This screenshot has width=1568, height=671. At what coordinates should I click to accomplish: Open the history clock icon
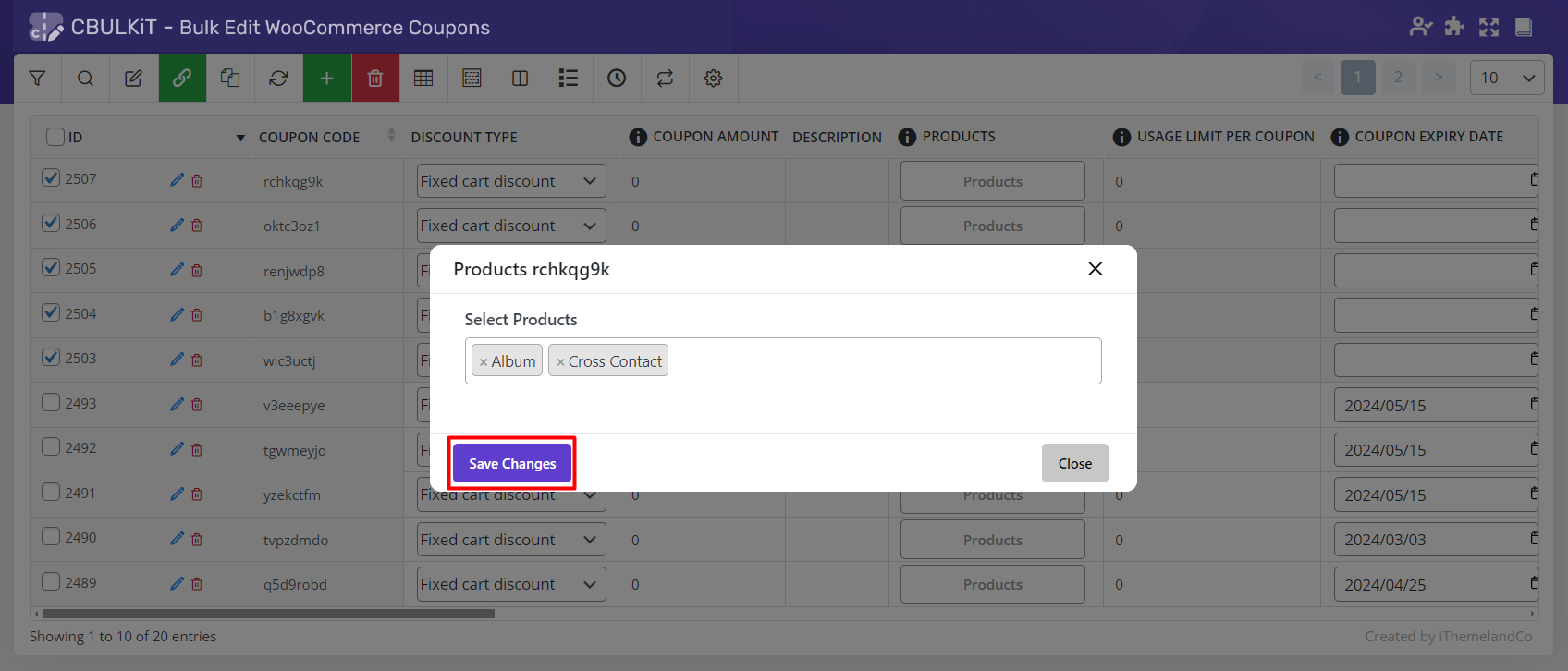(617, 79)
